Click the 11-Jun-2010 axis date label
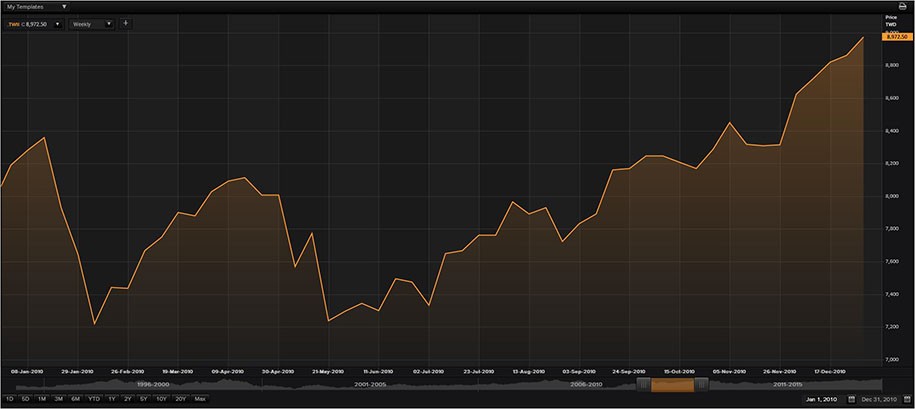The height and width of the screenshot is (409, 915). [378, 371]
